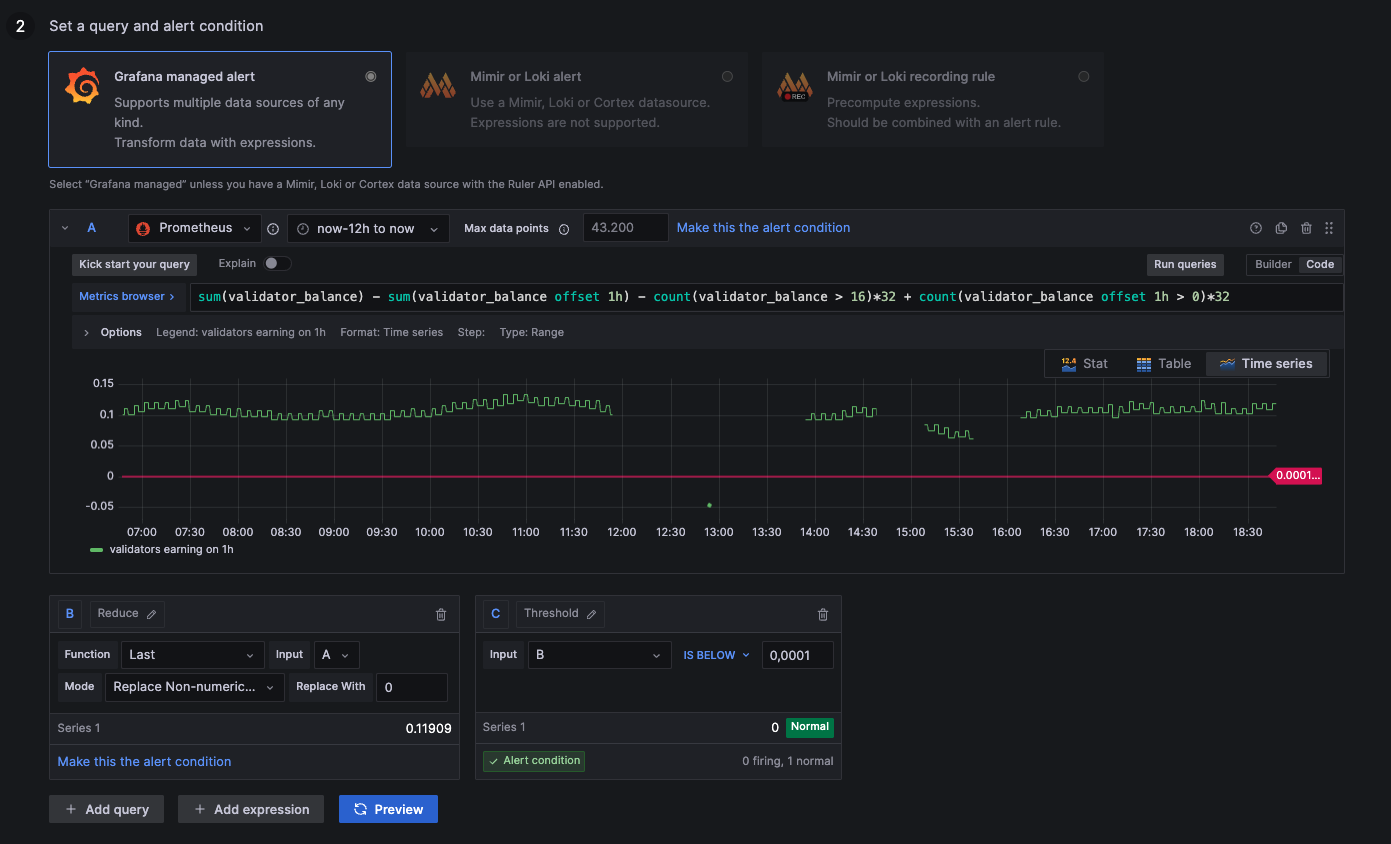Click first Mimir or Loki alert icon
The image size is (1391, 844).
click(x=438, y=86)
